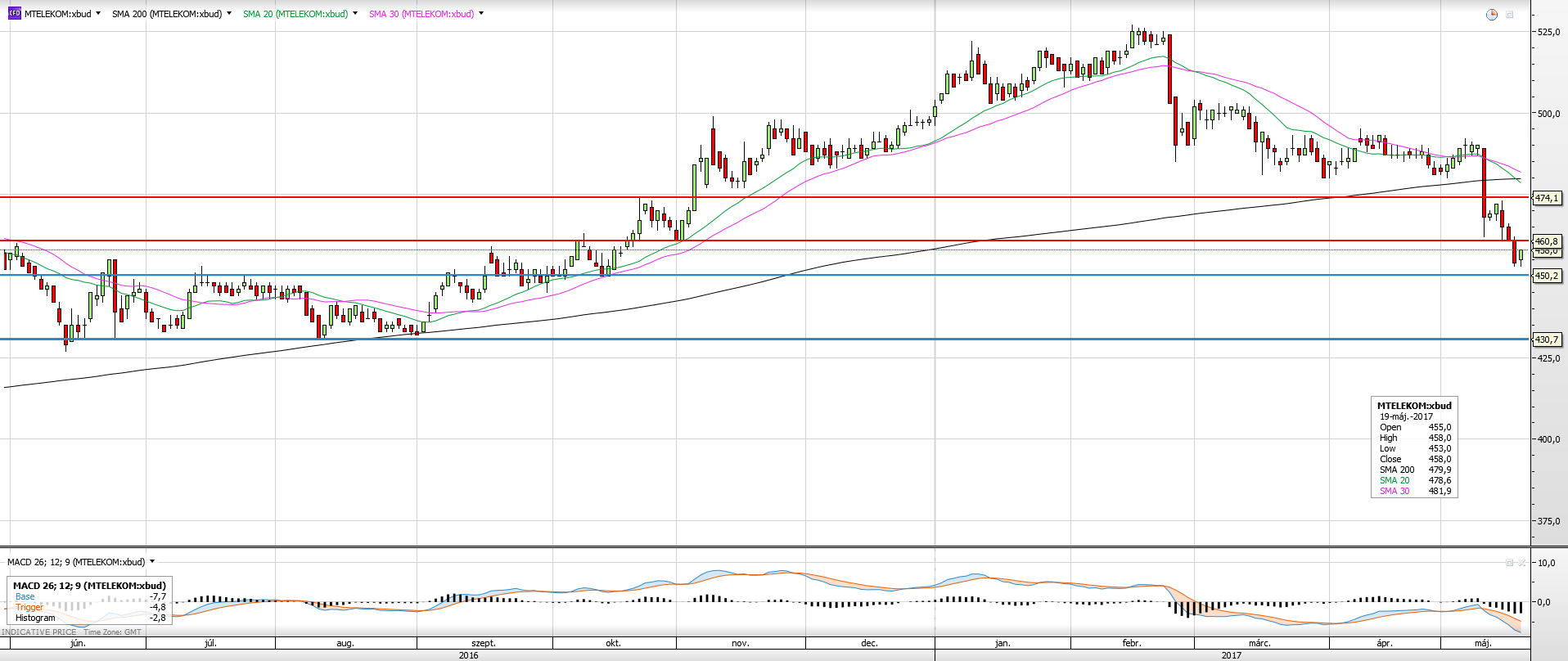
Task: Click the Open 455,0 row in data box
Action: (1415, 427)
